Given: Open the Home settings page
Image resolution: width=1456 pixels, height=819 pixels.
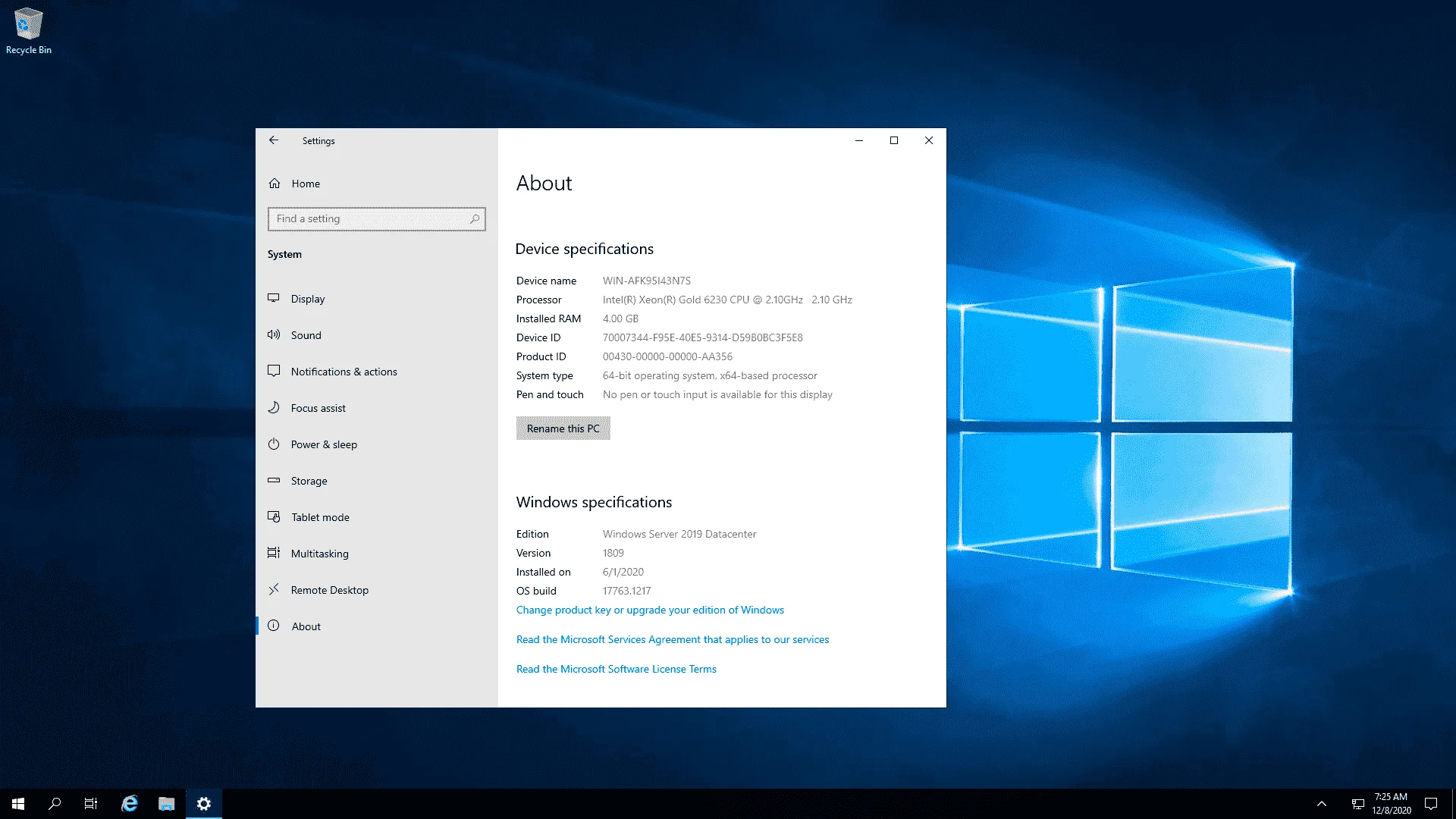Looking at the screenshot, I should tap(377, 184).
